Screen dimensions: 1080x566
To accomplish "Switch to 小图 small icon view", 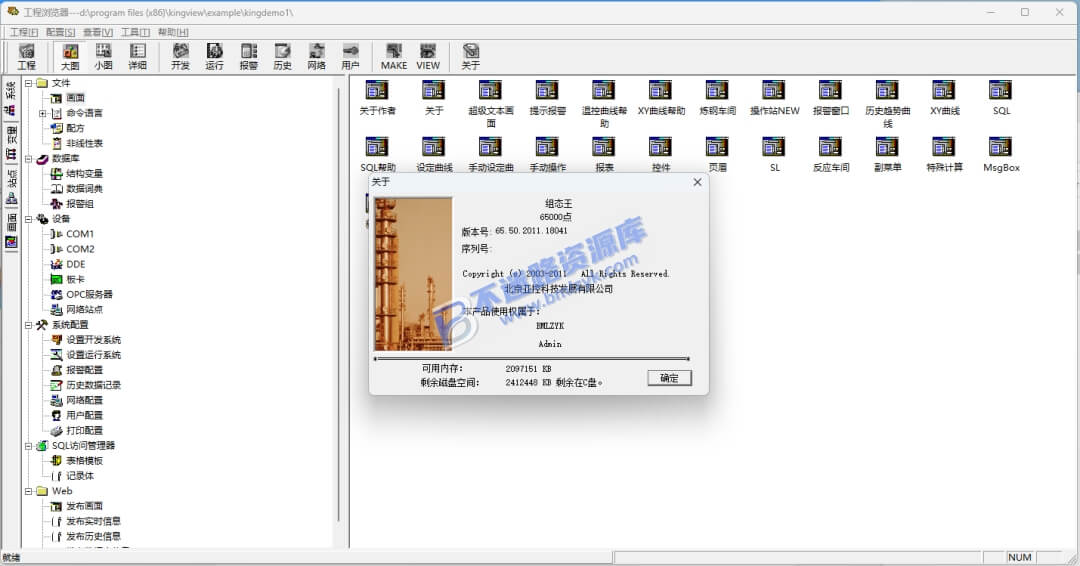I will (103, 56).
